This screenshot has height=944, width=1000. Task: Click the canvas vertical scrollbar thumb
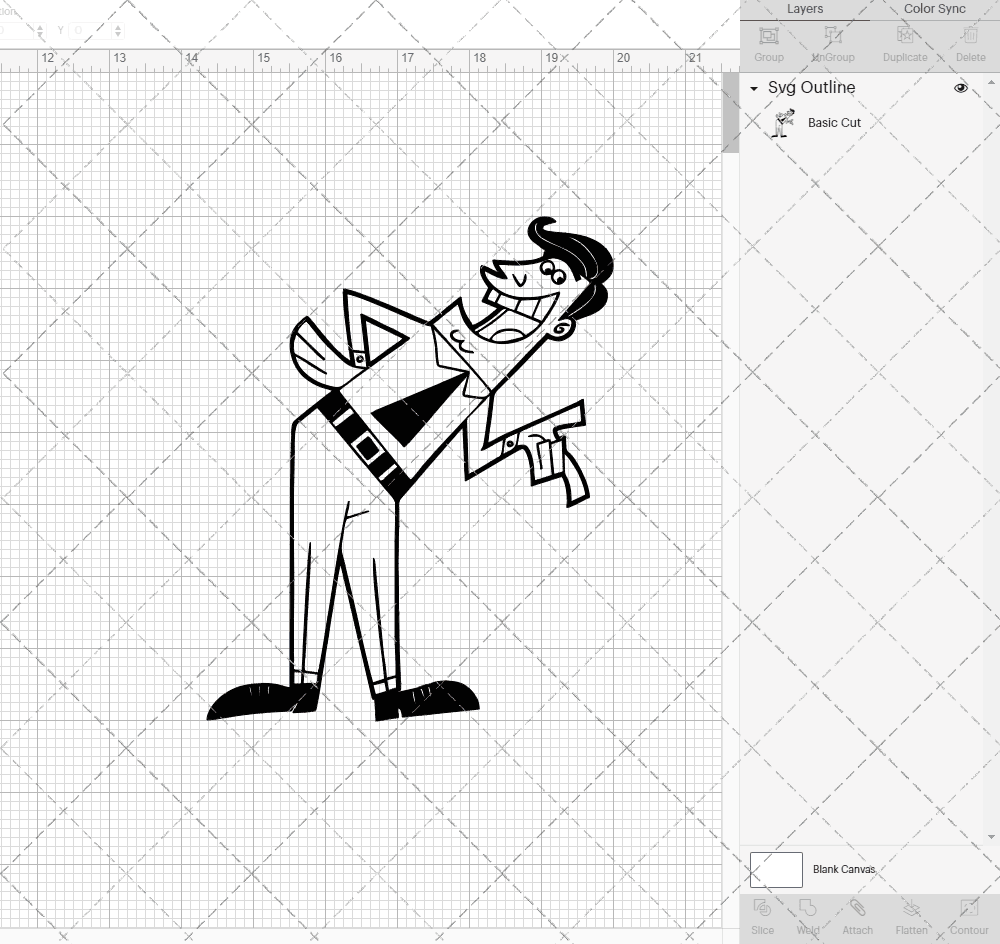[x=730, y=112]
